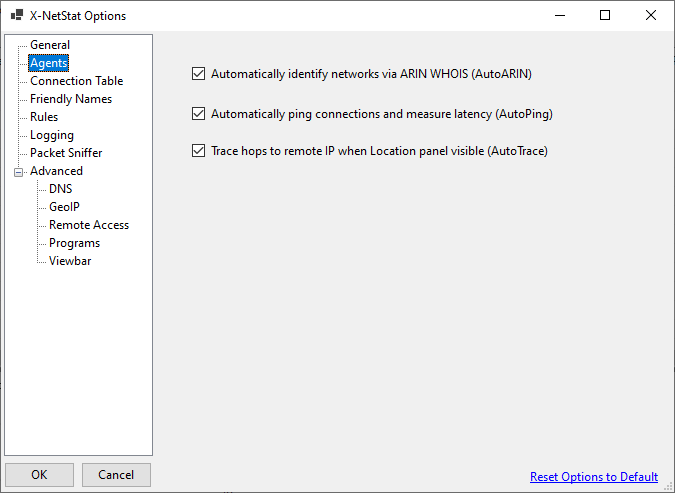The height and width of the screenshot is (493, 675).
Task: Select Friendly Names in the tree
Action: (71, 99)
